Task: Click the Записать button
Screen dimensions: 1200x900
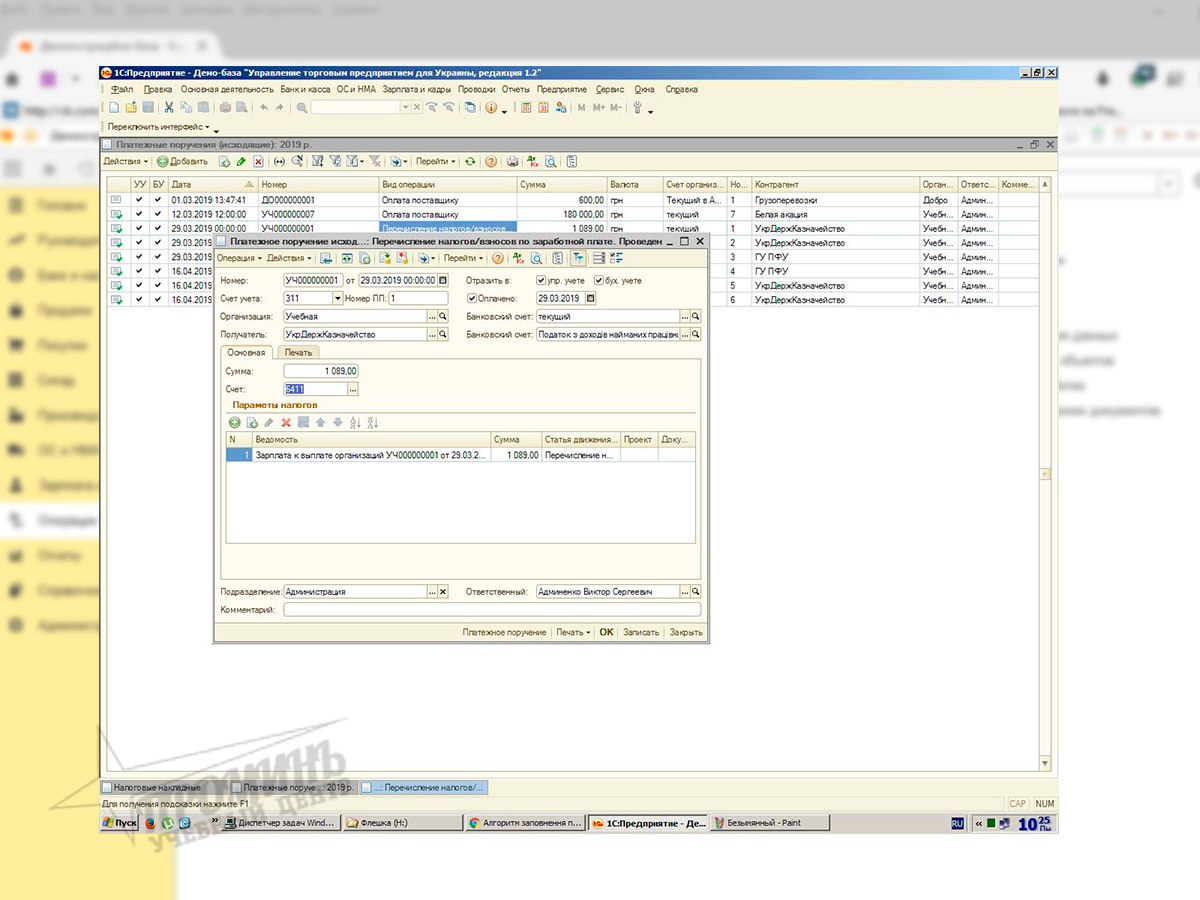Action: coord(641,632)
